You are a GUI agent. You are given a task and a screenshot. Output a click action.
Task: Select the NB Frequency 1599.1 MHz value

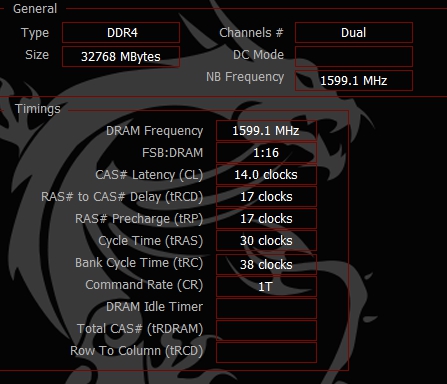[354, 80]
